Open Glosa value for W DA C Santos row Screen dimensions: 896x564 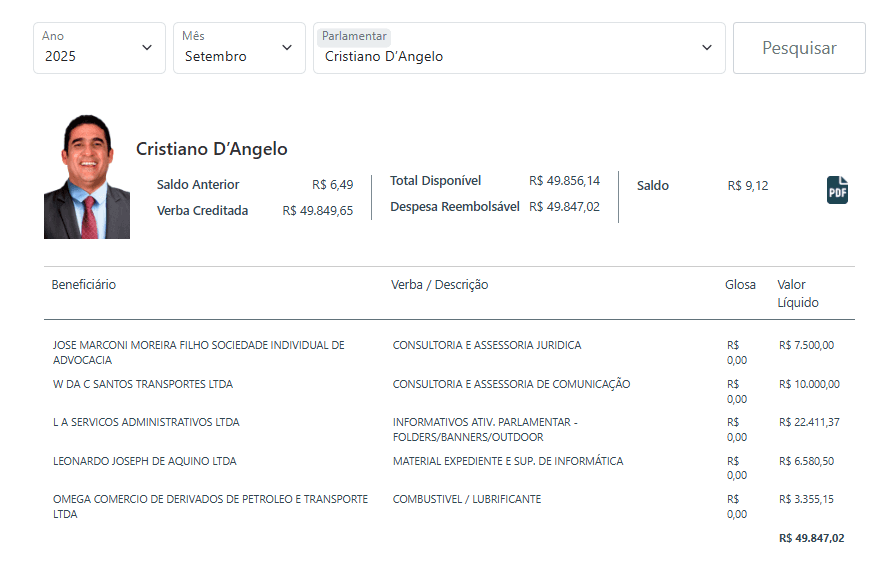737,392
